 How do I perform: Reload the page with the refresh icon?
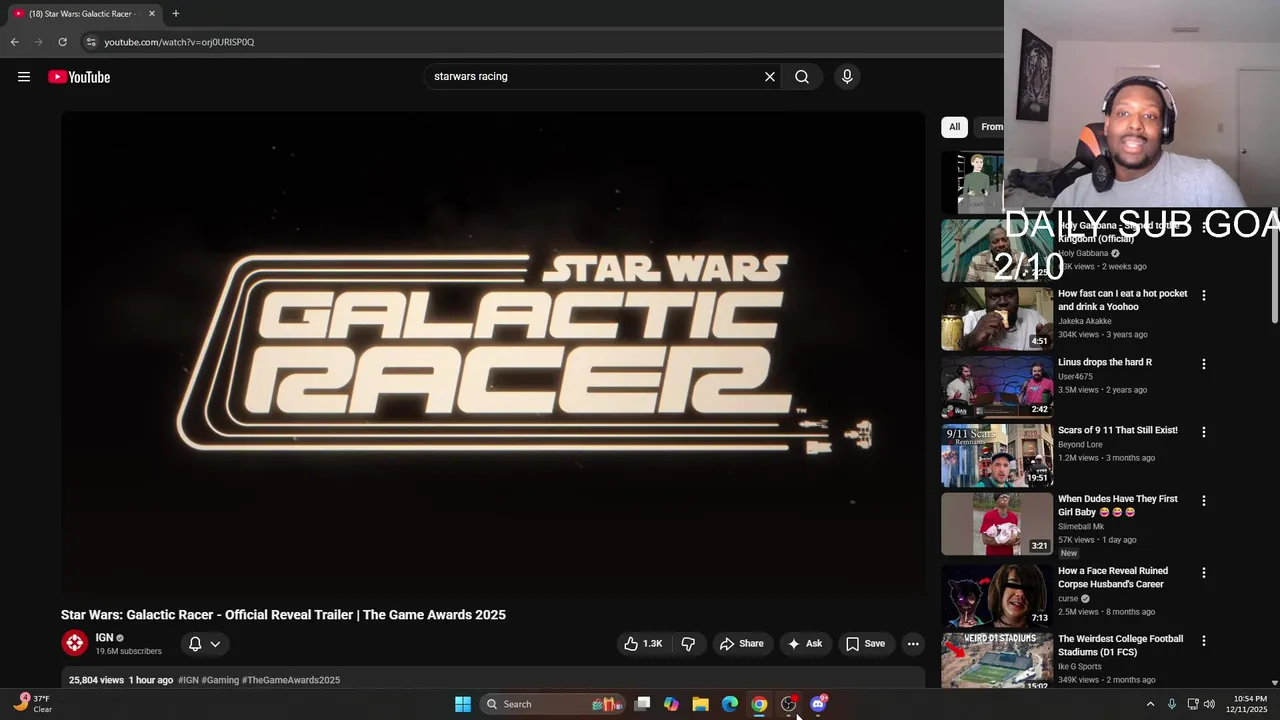coord(62,42)
